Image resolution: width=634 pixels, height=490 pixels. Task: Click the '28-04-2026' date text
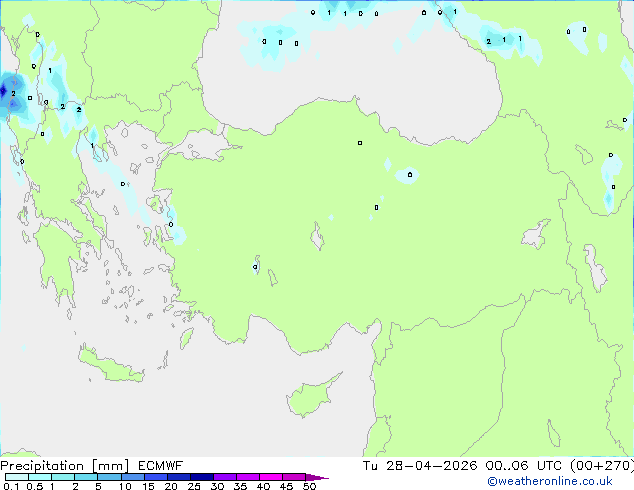(x=431, y=466)
